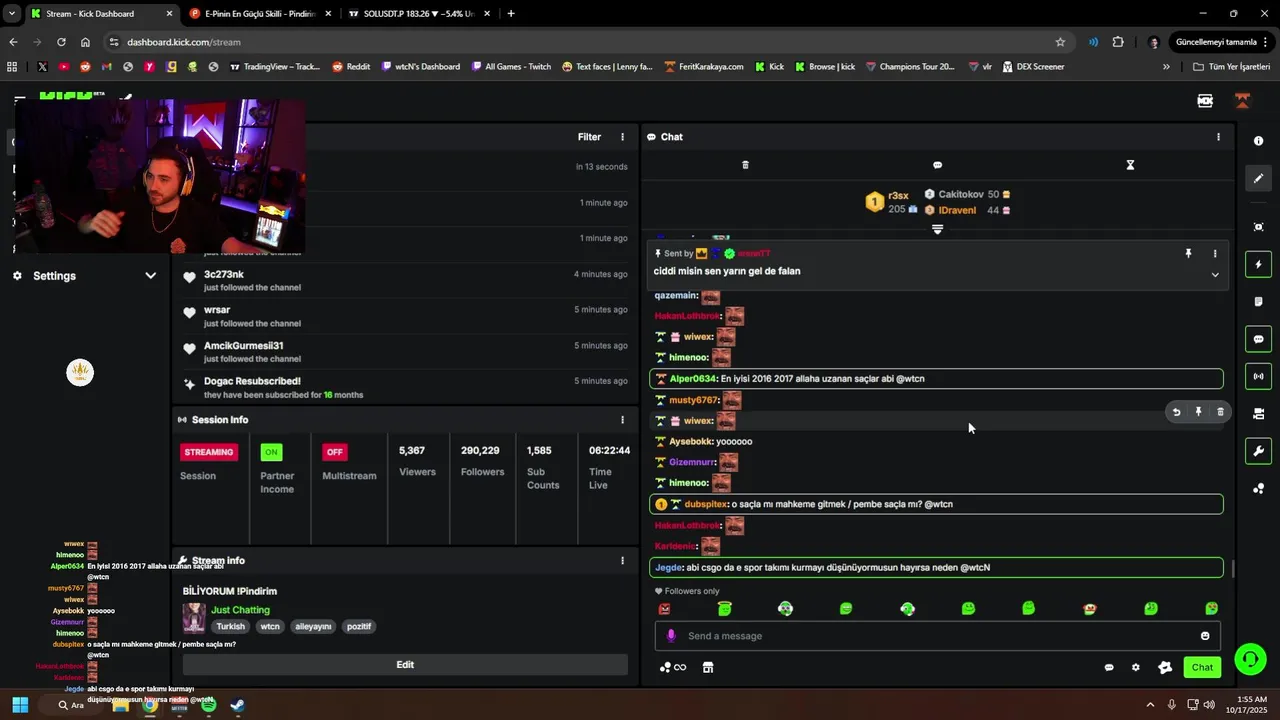The height and width of the screenshot is (720, 1280).
Task: Click follower 3c273nk entry
Action: tap(405, 280)
